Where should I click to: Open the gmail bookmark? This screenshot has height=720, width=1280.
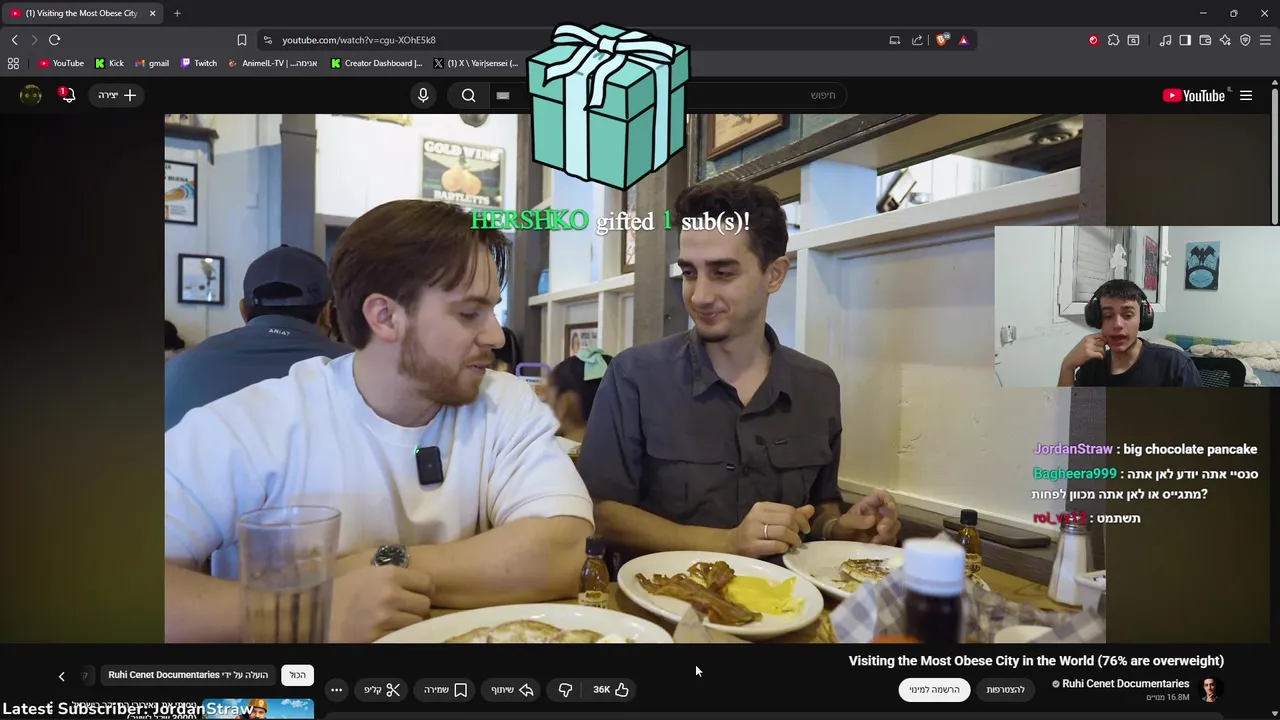point(151,63)
